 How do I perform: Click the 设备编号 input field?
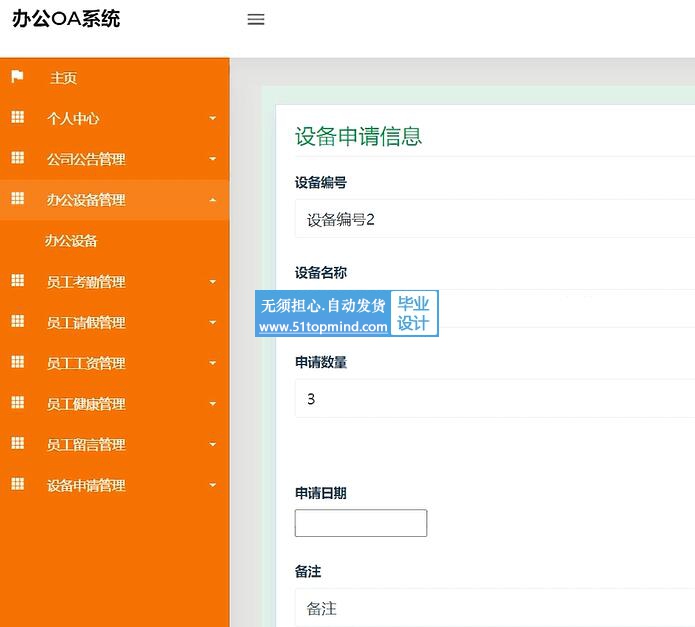point(495,219)
